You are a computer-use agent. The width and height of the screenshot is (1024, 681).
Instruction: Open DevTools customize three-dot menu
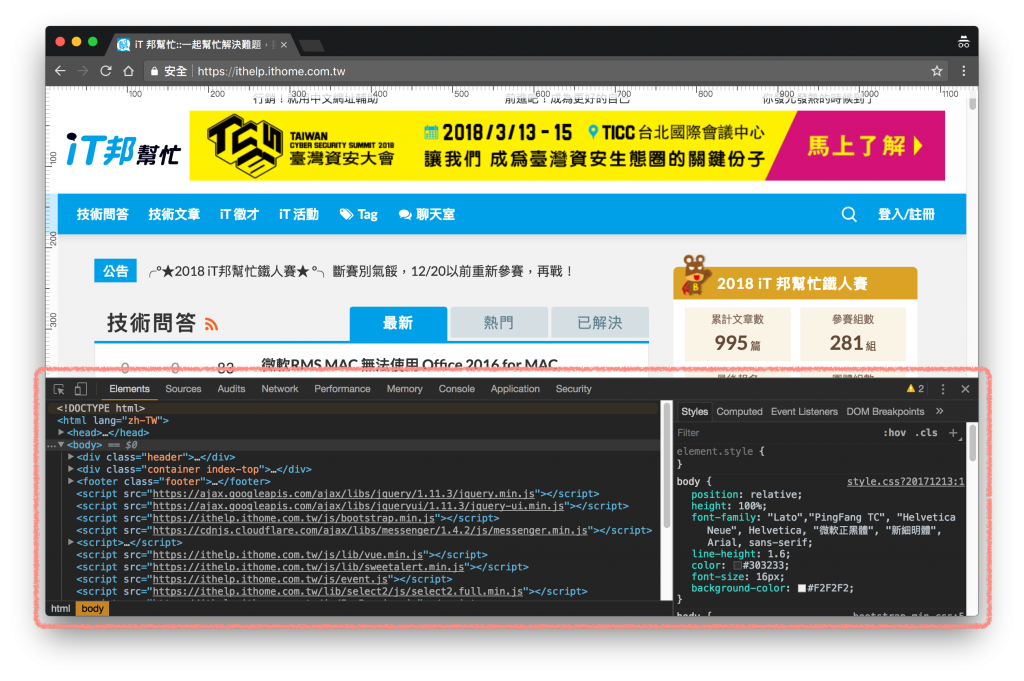point(942,389)
